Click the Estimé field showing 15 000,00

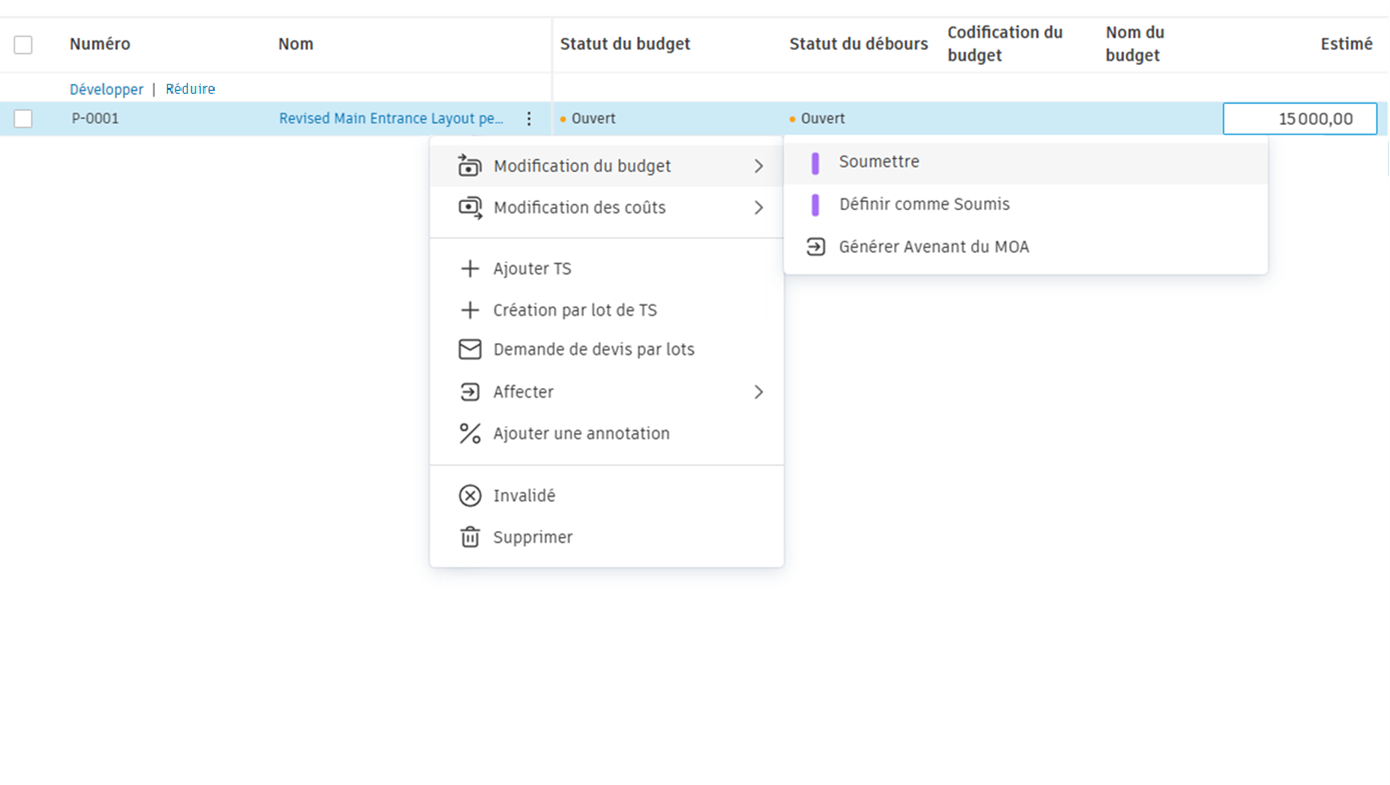click(1299, 119)
